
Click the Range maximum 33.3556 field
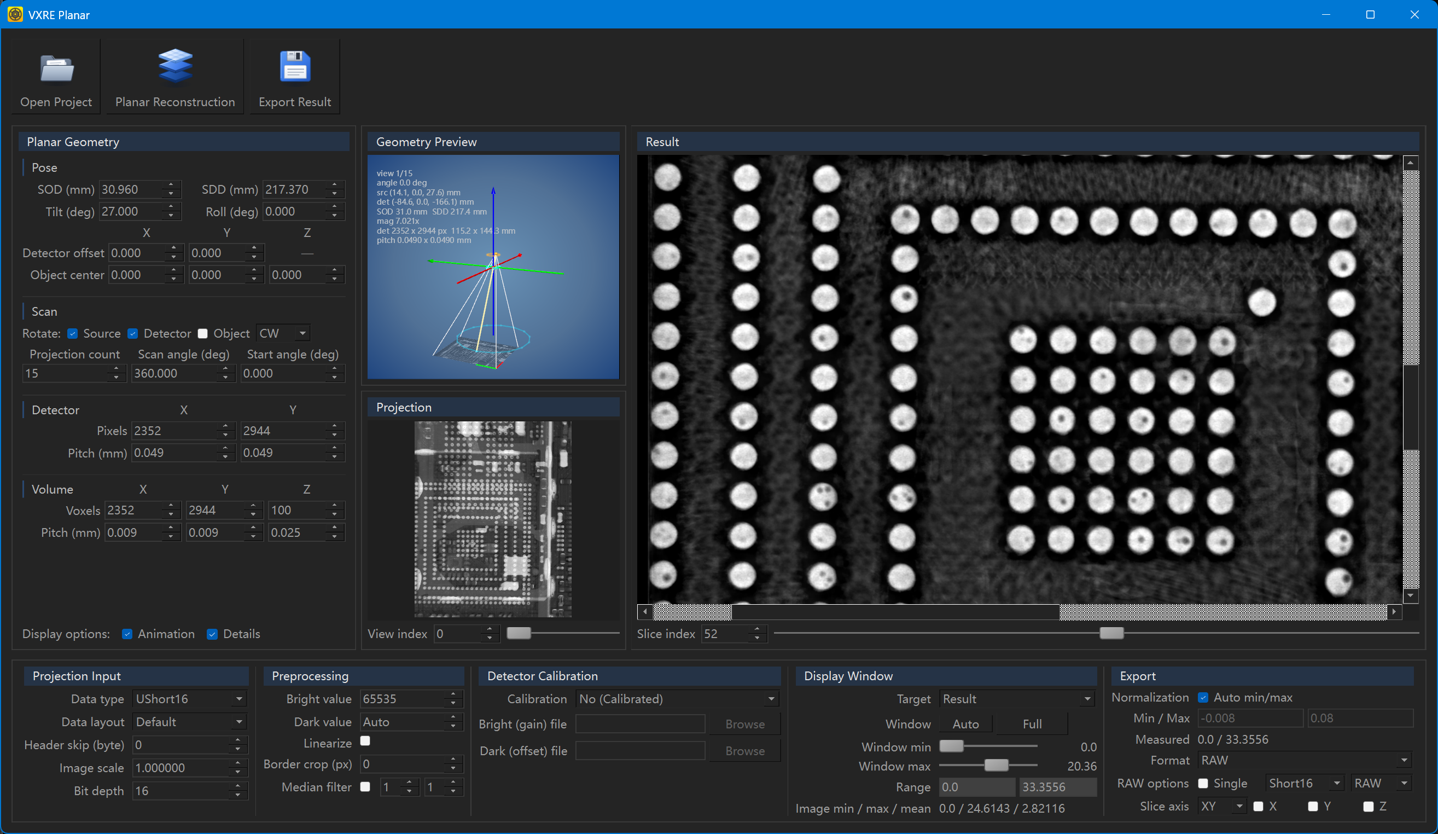(x=1057, y=787)
